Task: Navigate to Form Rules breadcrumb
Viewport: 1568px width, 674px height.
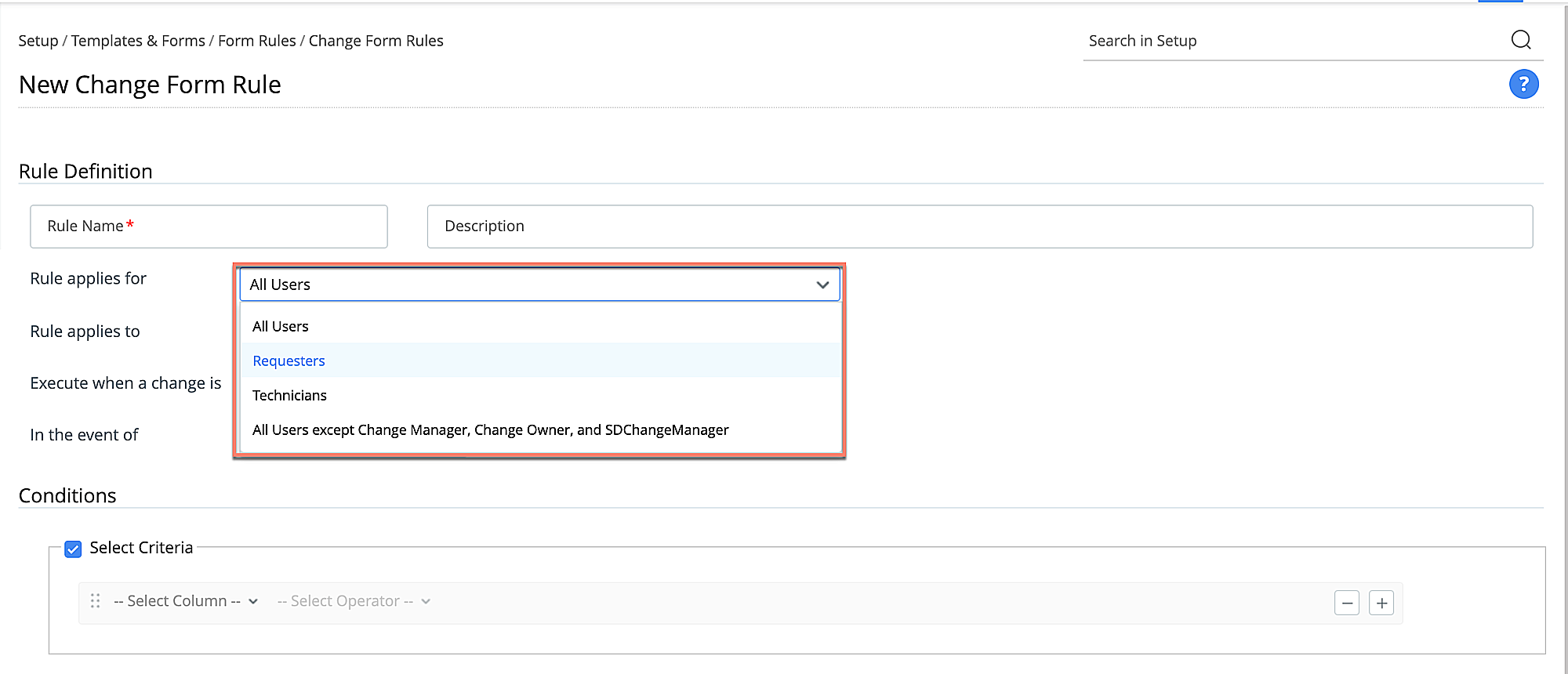Action: tap(256, 41)
